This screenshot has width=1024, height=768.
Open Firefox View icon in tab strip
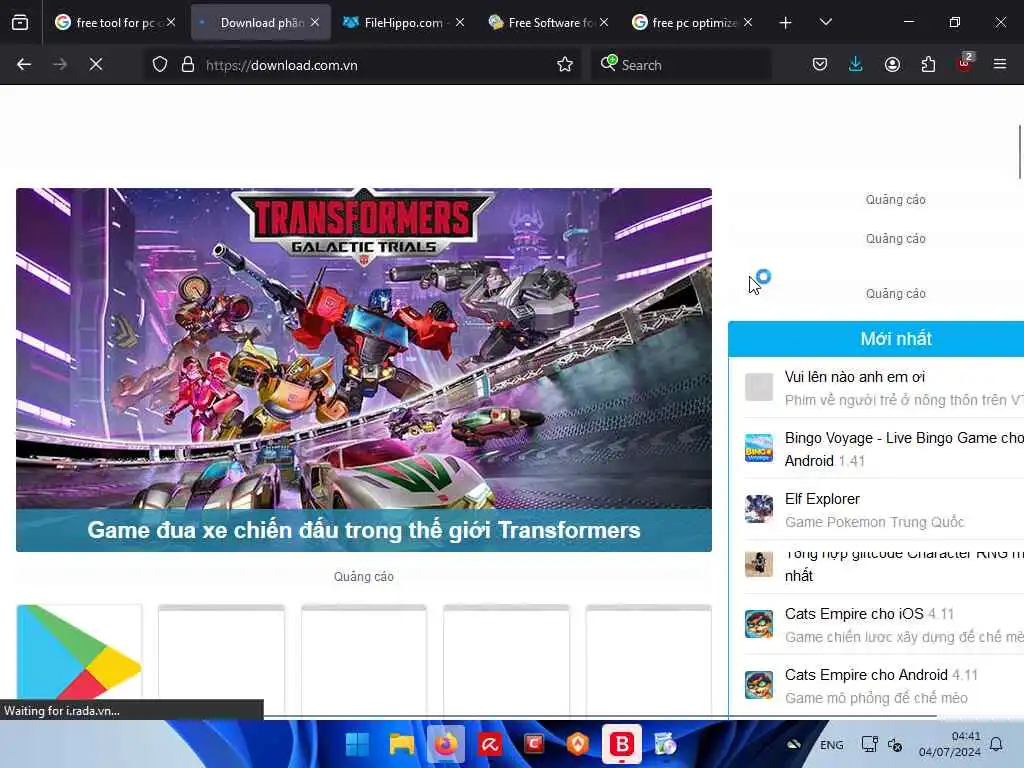(20, 23)
